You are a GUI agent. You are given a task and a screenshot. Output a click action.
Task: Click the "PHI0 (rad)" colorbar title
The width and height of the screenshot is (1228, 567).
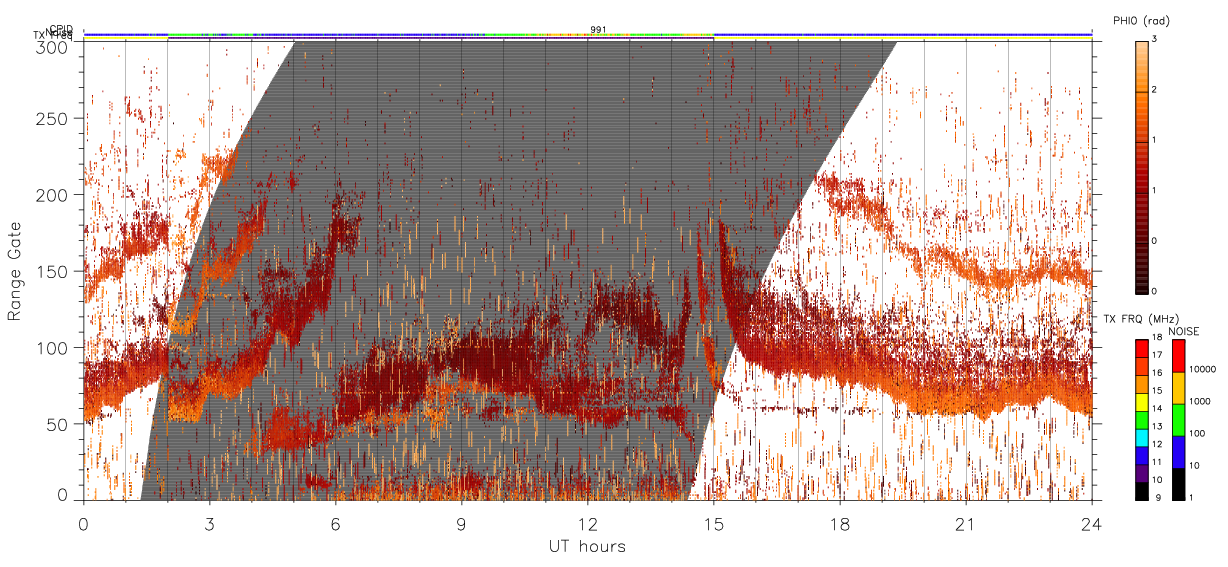click(x=1140, y=21)
